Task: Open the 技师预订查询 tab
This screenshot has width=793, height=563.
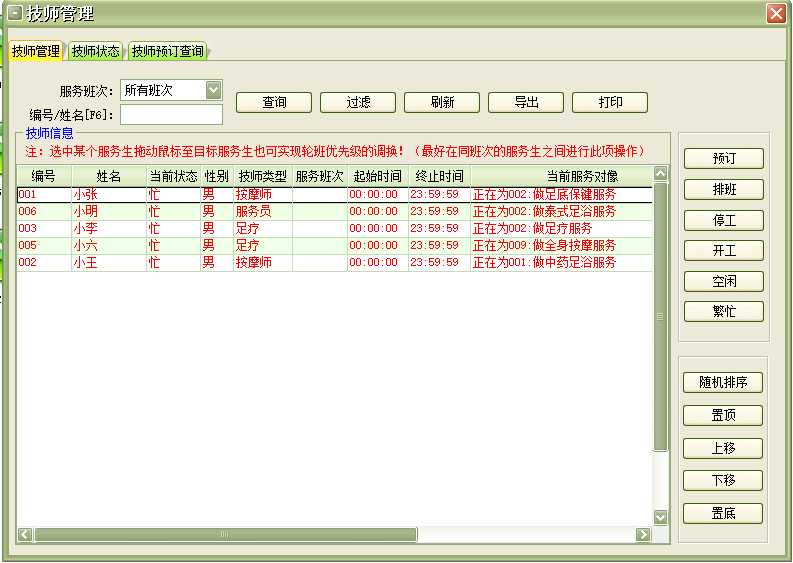Action: pyautogui.click(x=167, y=51)
